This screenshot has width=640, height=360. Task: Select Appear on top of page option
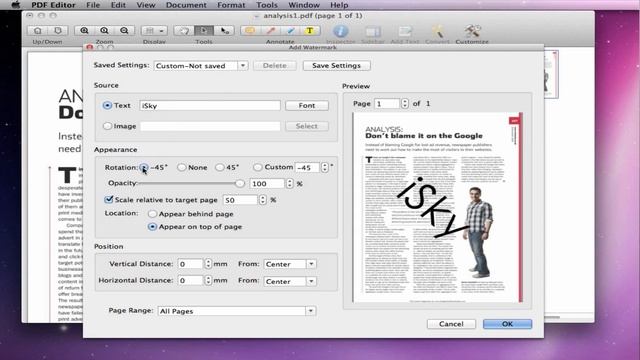click(x=152, y=227)
